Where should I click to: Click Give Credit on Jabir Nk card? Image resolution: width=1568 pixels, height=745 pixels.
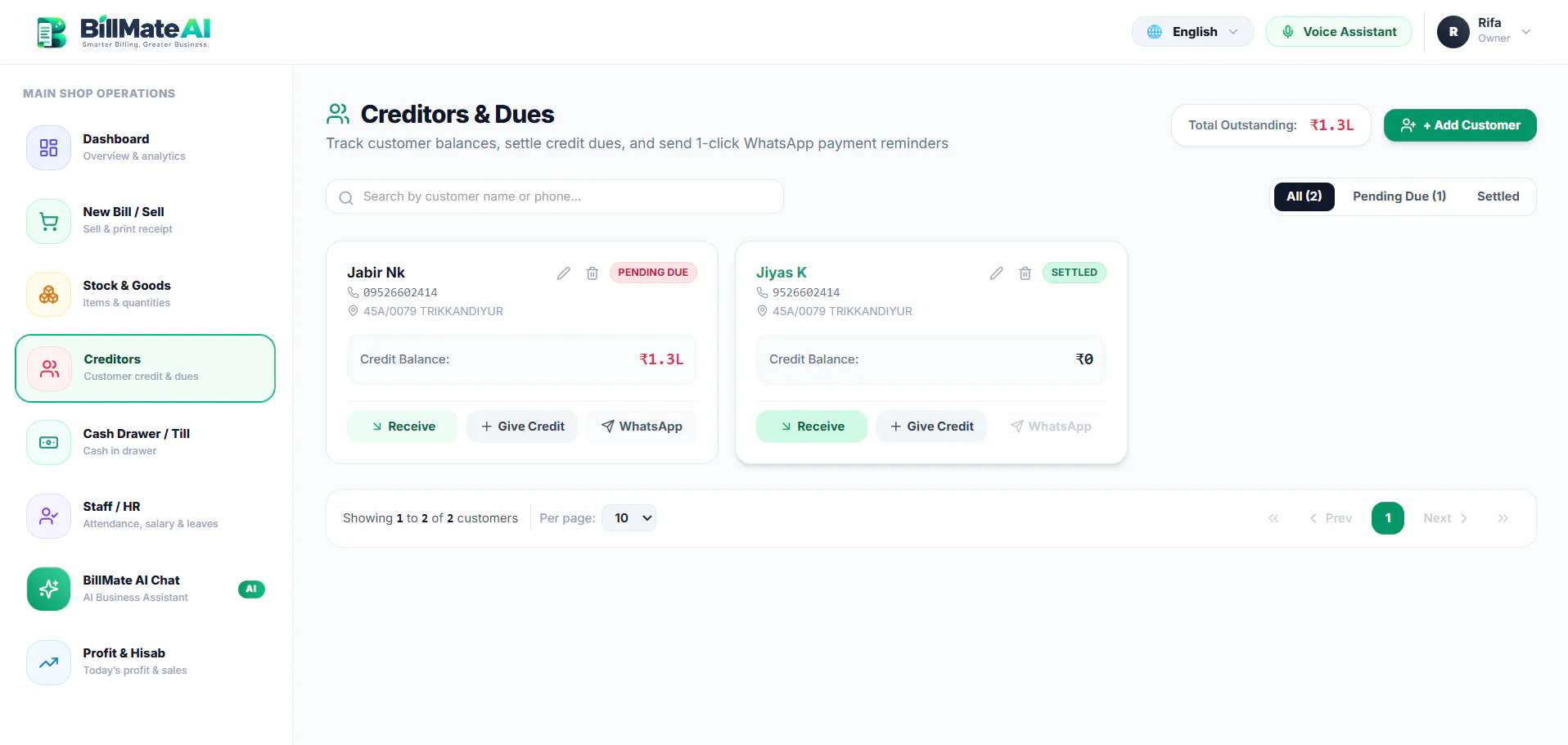click(522, 427)
